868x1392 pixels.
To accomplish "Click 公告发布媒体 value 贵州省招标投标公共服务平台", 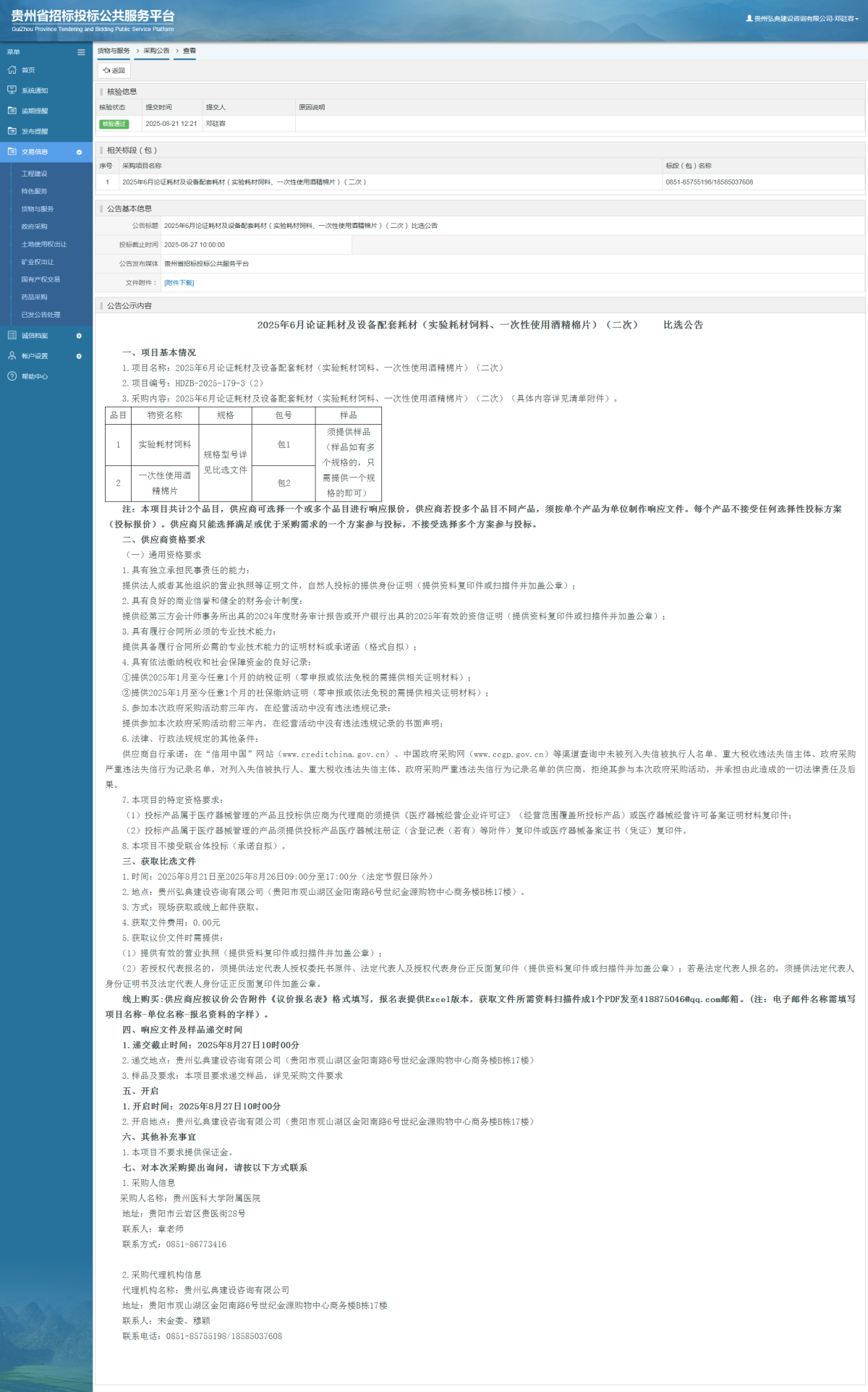I will click(x=206, y=264).
